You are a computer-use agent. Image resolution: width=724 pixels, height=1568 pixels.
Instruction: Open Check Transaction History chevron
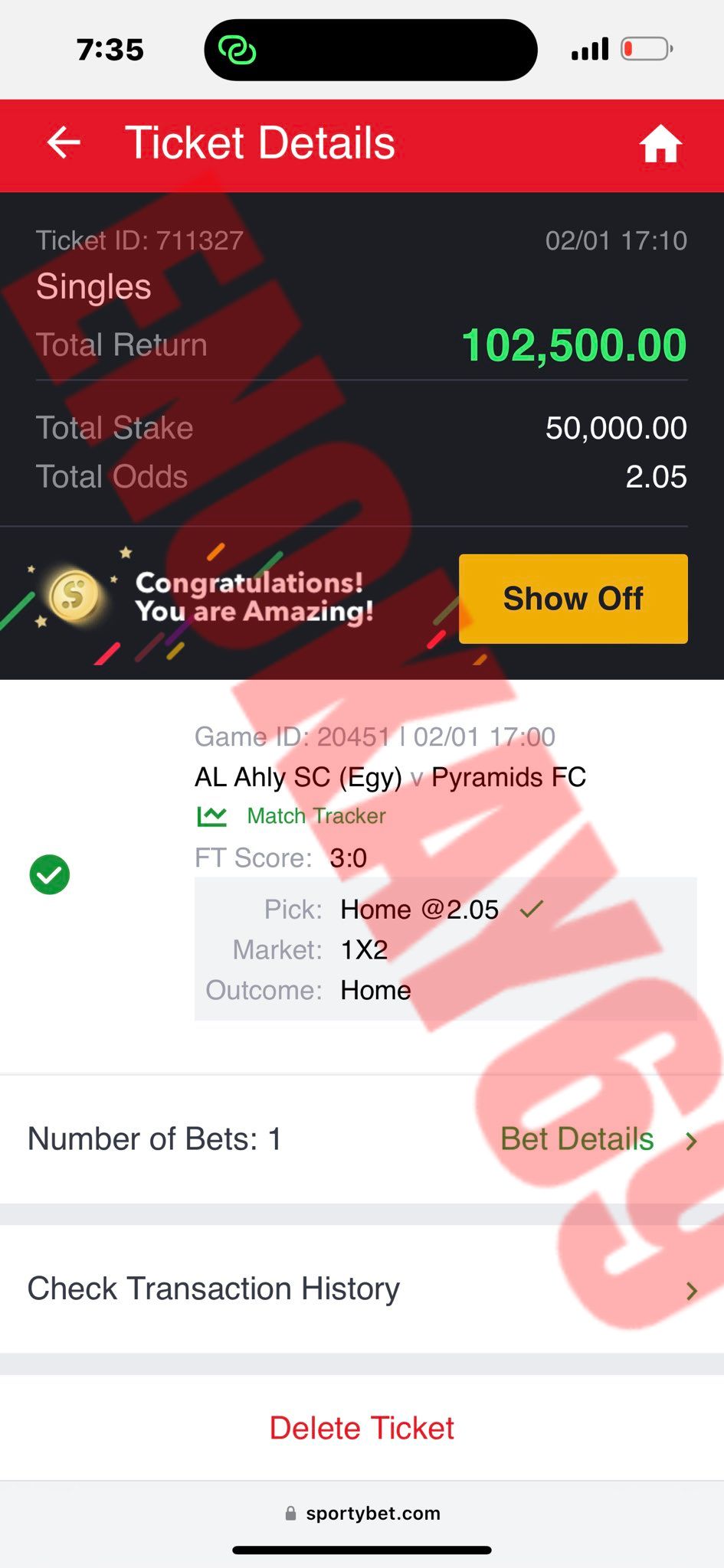coord(692,1291)
